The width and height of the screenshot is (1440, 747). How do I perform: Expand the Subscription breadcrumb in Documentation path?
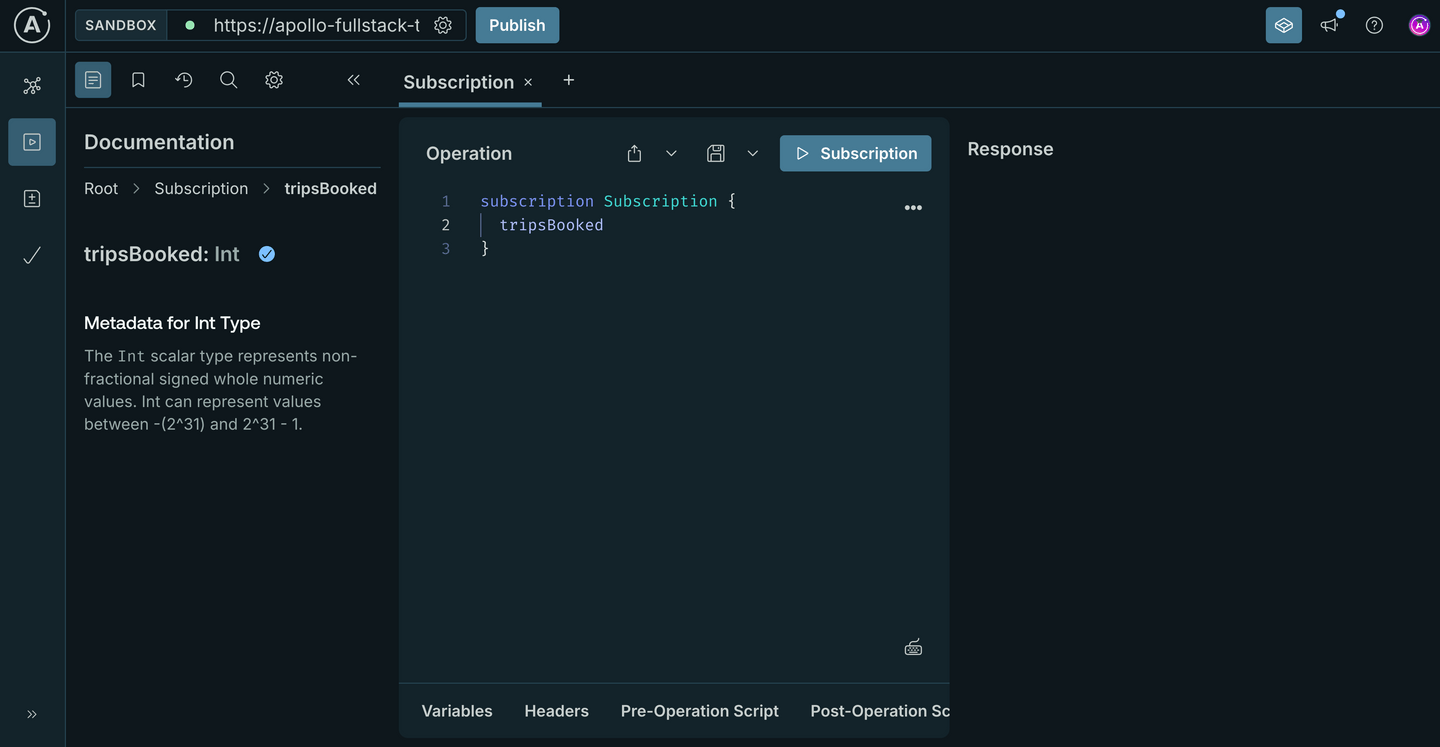[201, 188]
